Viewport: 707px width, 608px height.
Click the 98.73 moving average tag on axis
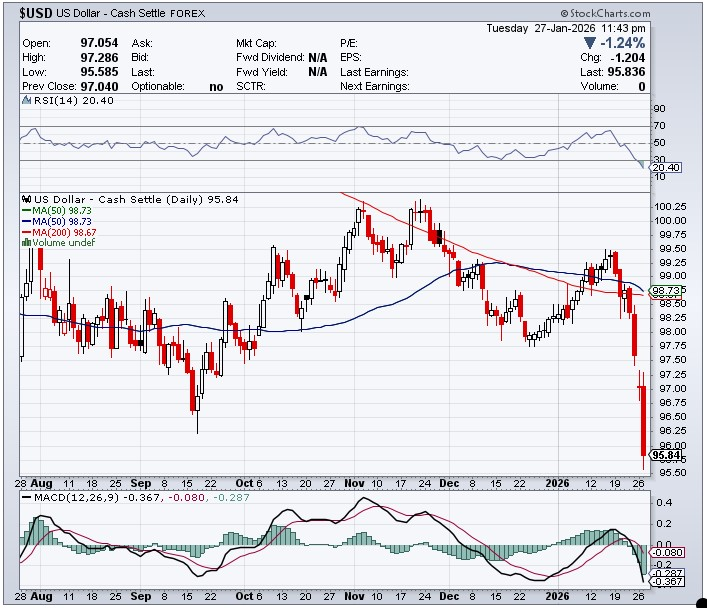pyautogui.click(x=666, y=291)
